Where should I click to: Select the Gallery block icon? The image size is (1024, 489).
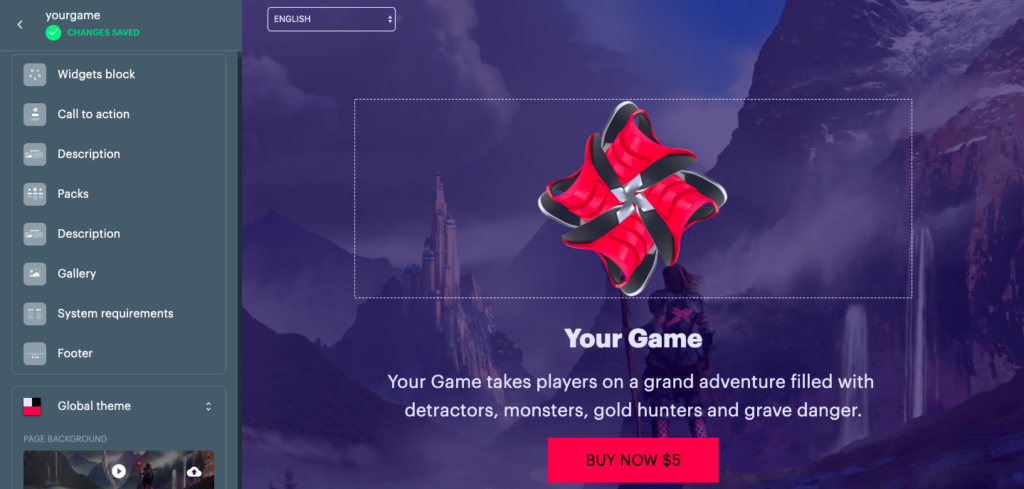pyautogui.click(x=35, y=274)
